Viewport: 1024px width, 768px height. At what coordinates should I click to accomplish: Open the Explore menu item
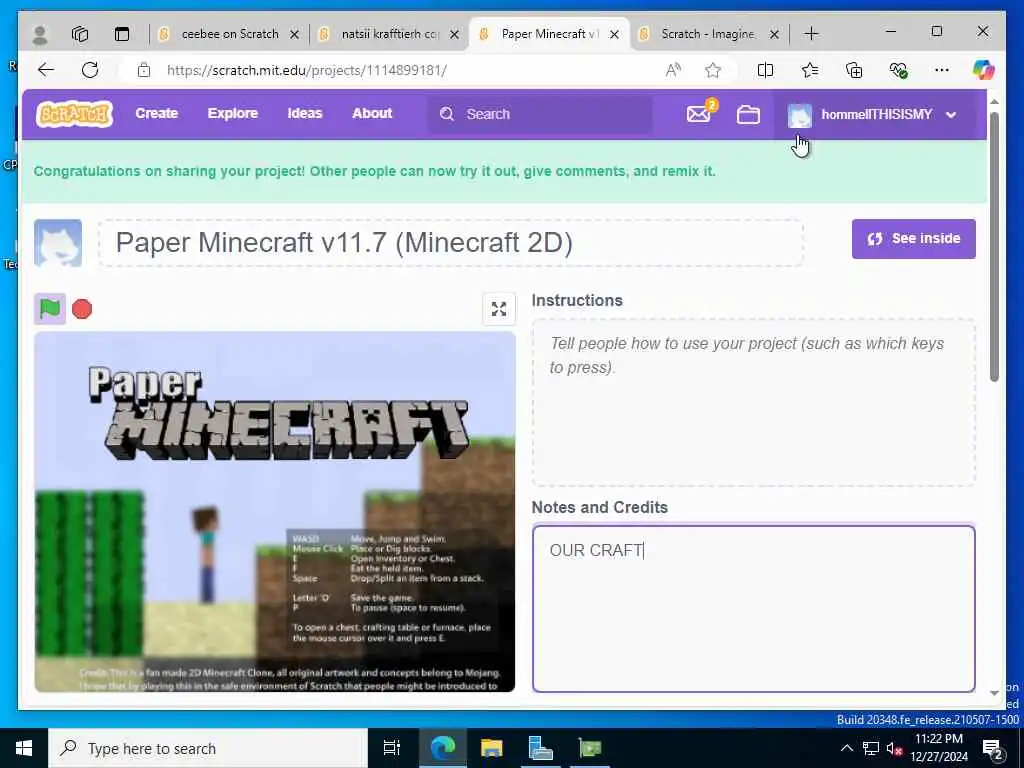click(x=232, y=113)
